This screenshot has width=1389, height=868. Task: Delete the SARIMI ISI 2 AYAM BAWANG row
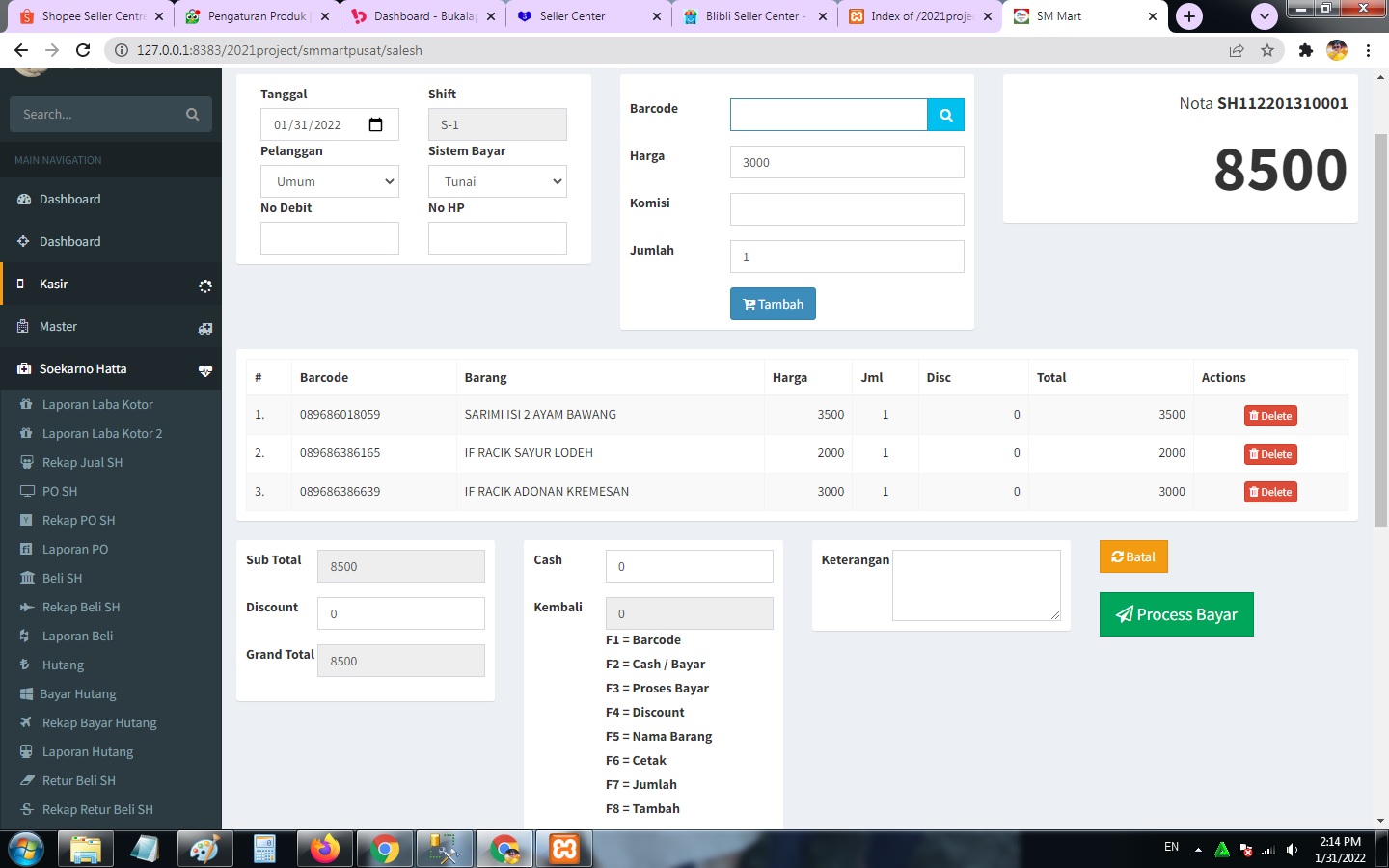1270,416
